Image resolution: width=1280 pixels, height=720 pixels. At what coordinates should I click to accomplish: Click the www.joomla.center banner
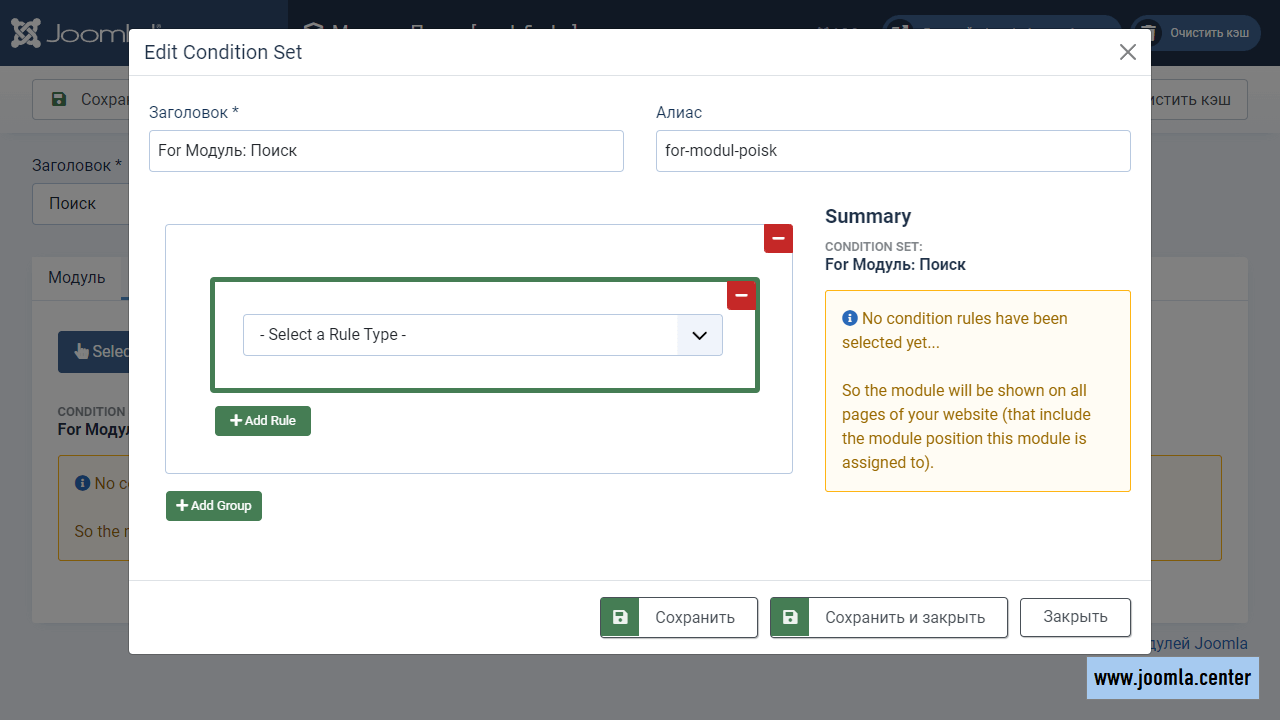1172,678
